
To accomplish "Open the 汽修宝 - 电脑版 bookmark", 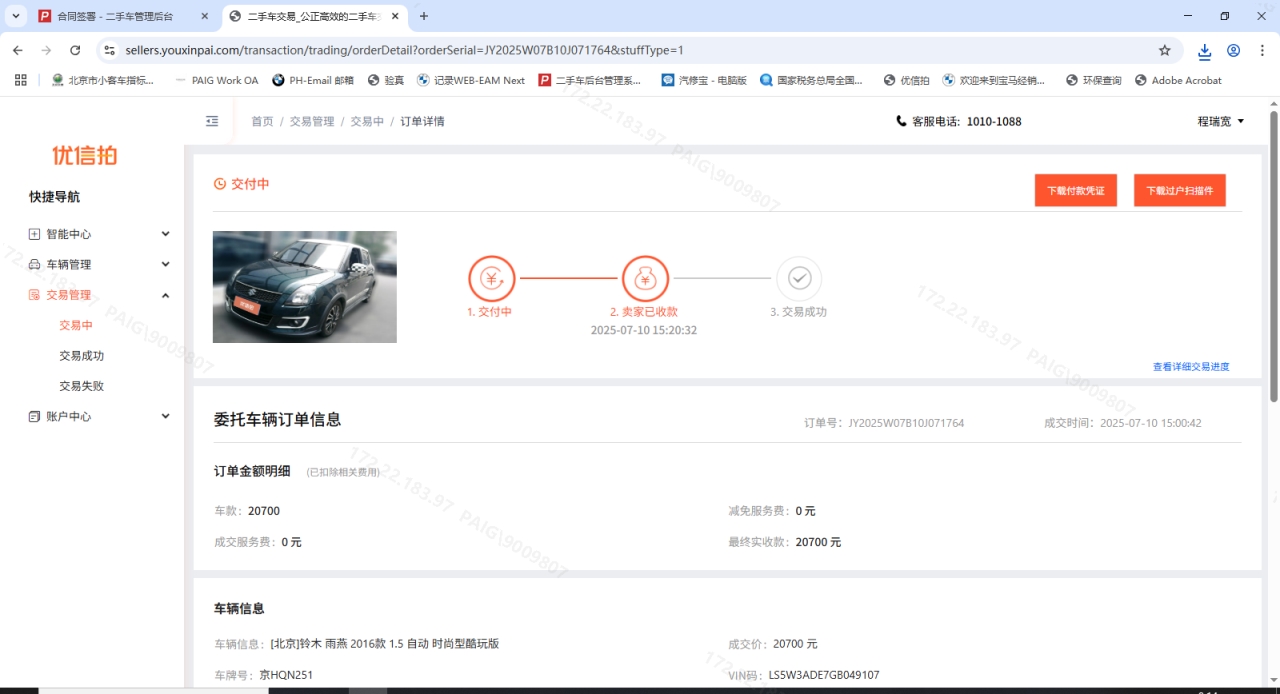I will click(704, 80).
